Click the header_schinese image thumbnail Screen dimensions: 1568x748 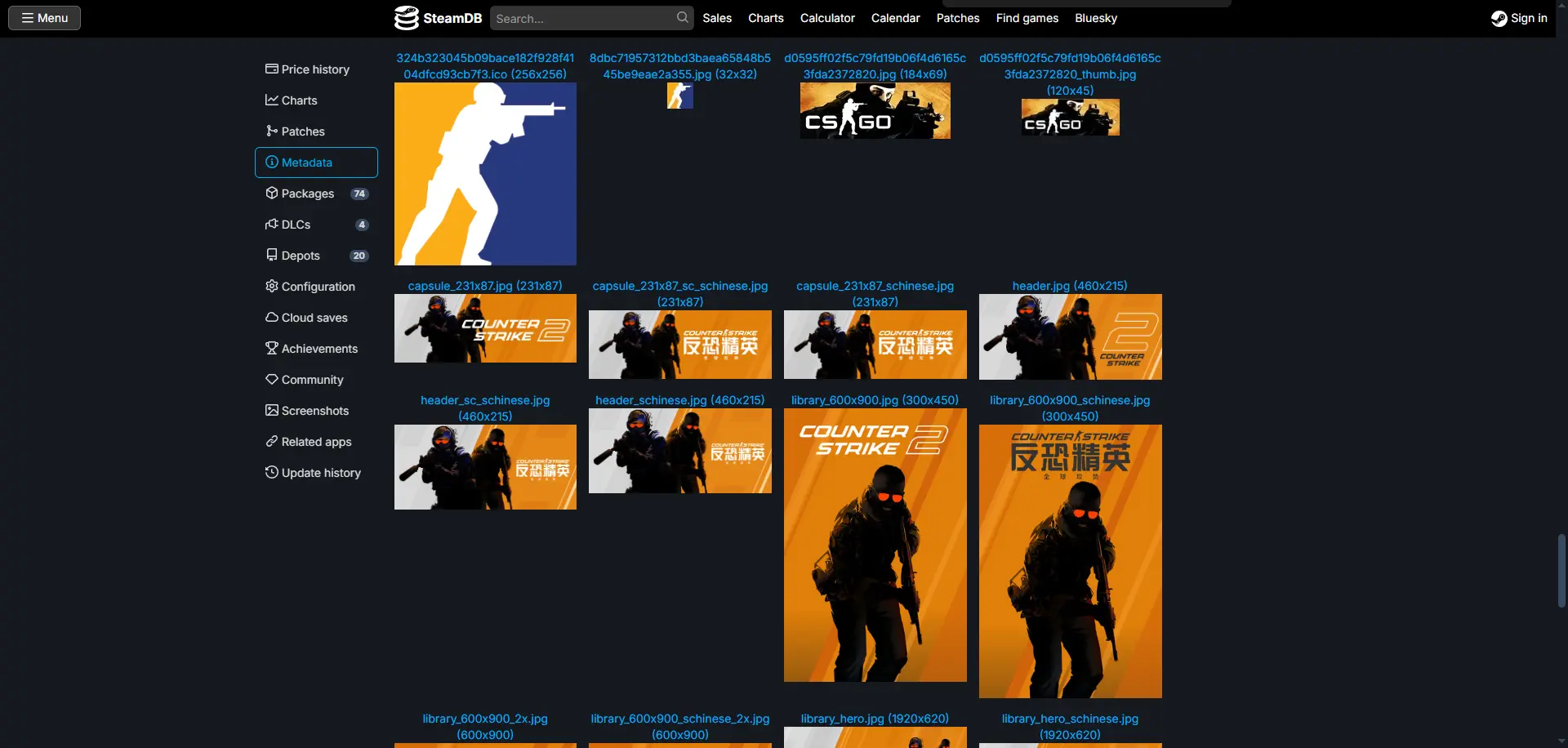[x=680, y=451]
